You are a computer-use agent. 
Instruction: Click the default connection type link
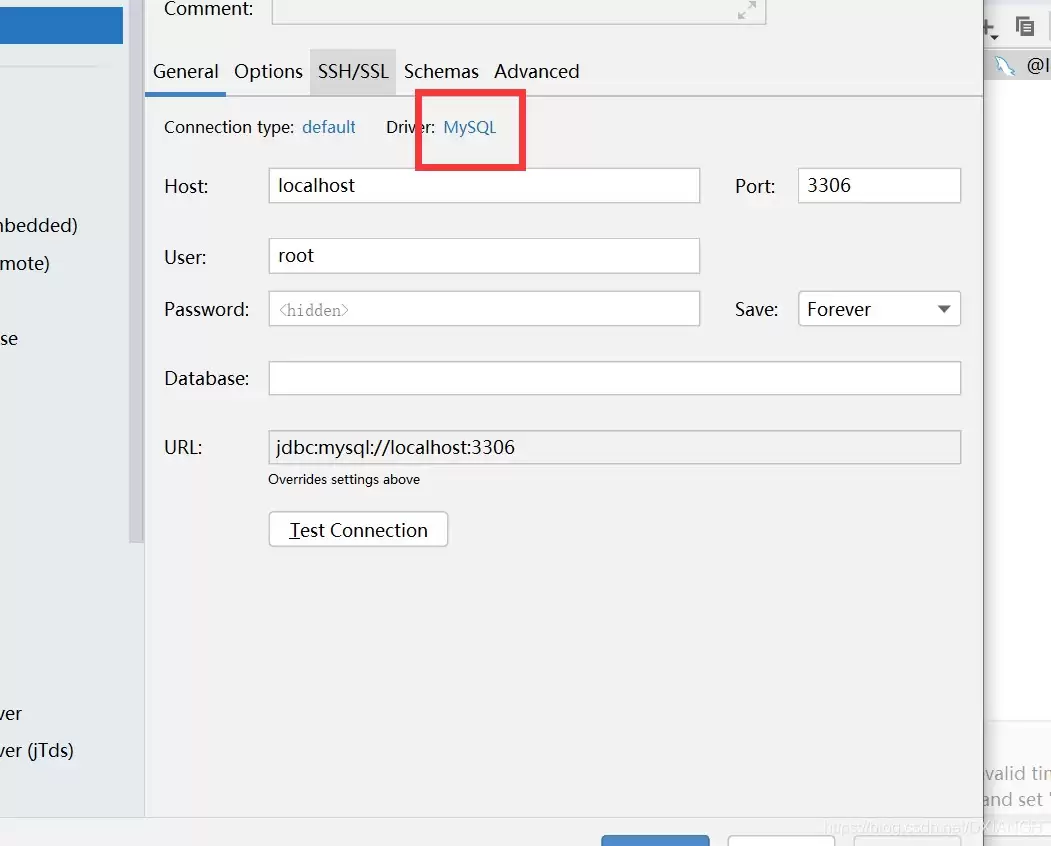[x=329, y=127]
